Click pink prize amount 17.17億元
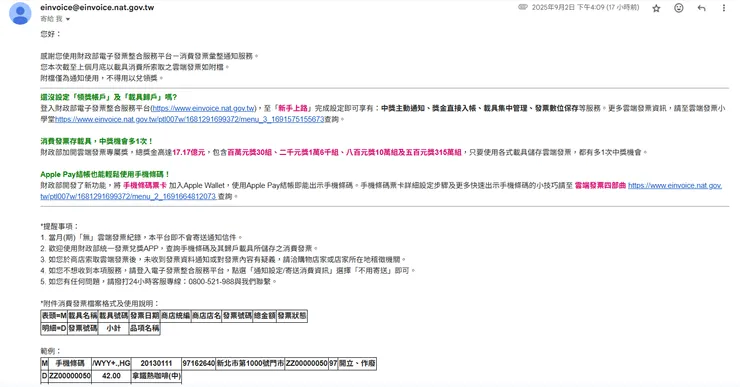This screenshot has width=740, height=387. [x=189, y=152]
